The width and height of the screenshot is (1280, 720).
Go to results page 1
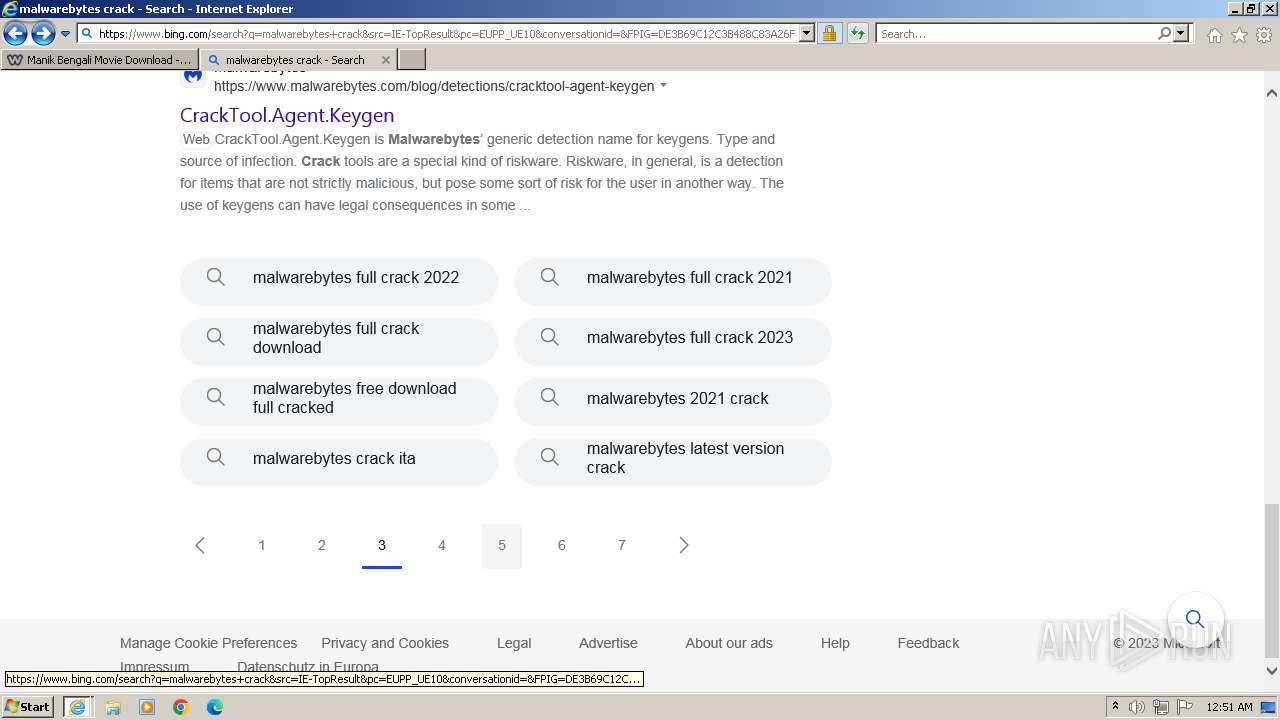[262, 545]
